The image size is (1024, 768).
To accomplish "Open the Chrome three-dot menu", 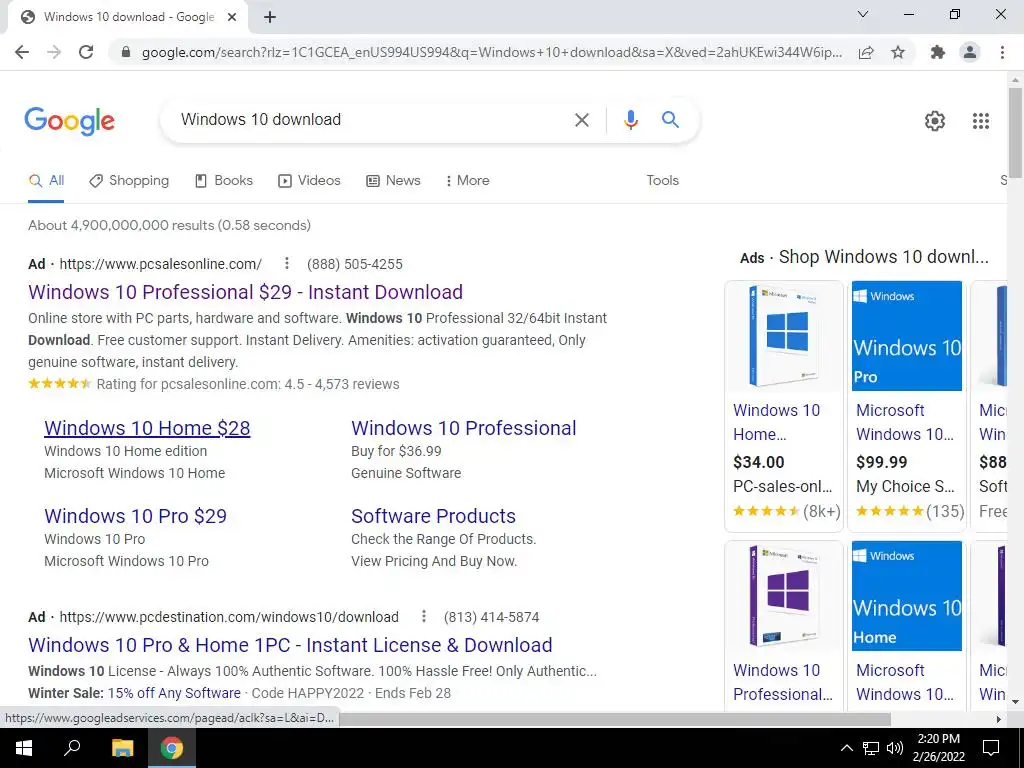I will coord(1002,52).
